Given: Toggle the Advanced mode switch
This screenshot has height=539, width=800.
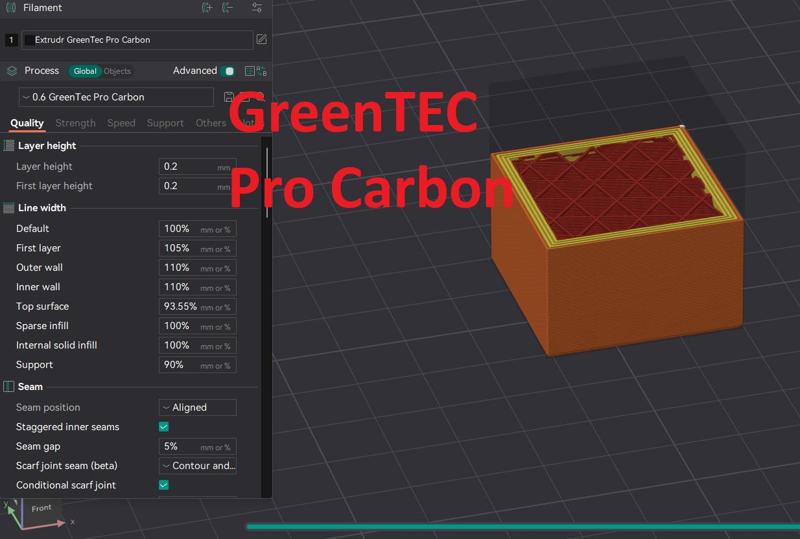Looking at the screenshot, I should 229,71.
